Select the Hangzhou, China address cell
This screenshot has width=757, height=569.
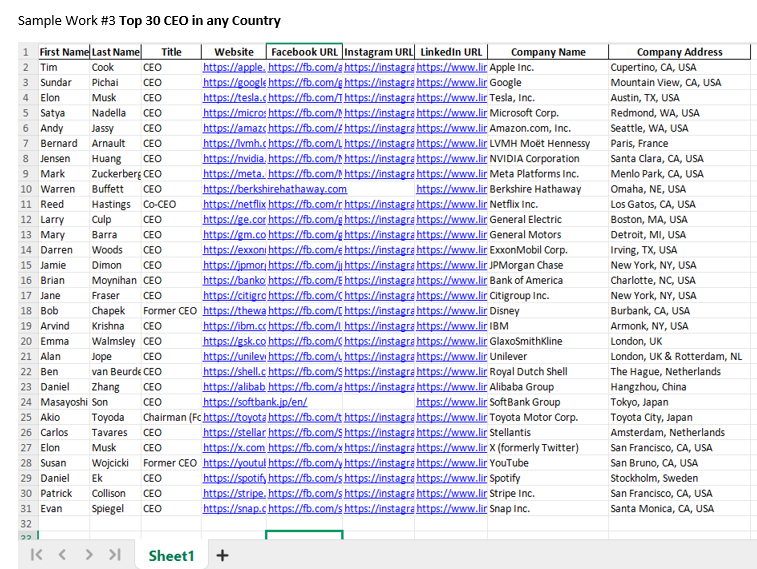click(679, 387)
